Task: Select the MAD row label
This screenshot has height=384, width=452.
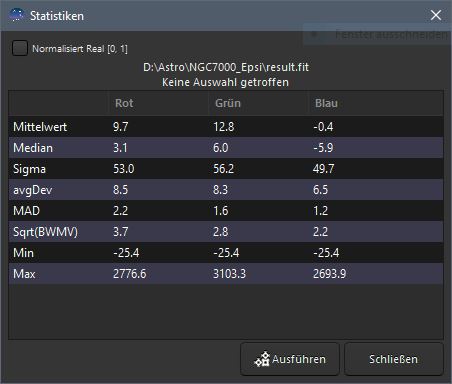Action: 26,211
